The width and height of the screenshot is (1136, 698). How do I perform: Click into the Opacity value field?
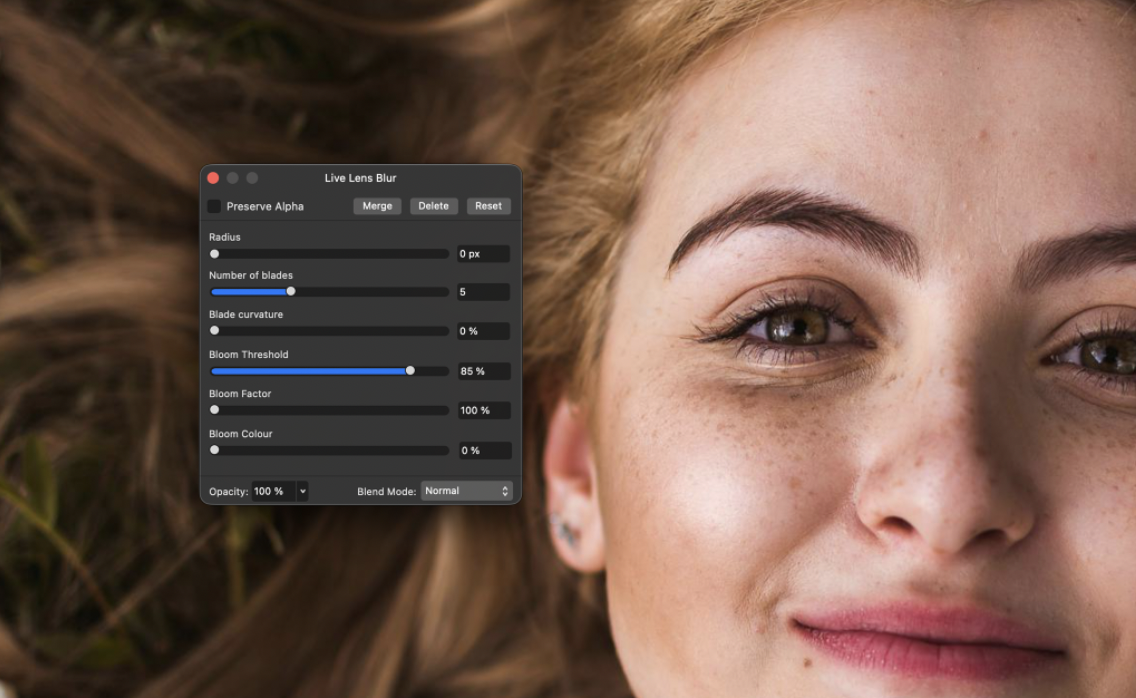coord(272,491)
